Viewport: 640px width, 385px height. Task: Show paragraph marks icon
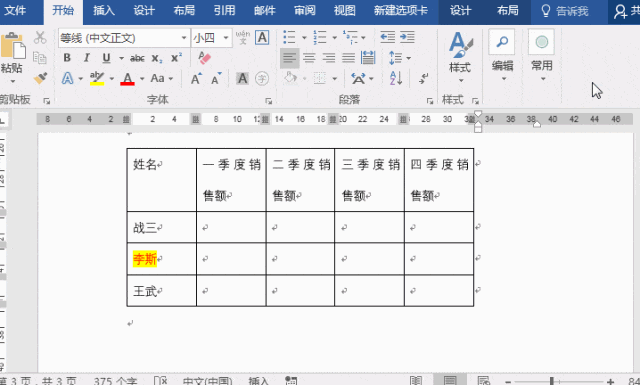pos(424,78)
